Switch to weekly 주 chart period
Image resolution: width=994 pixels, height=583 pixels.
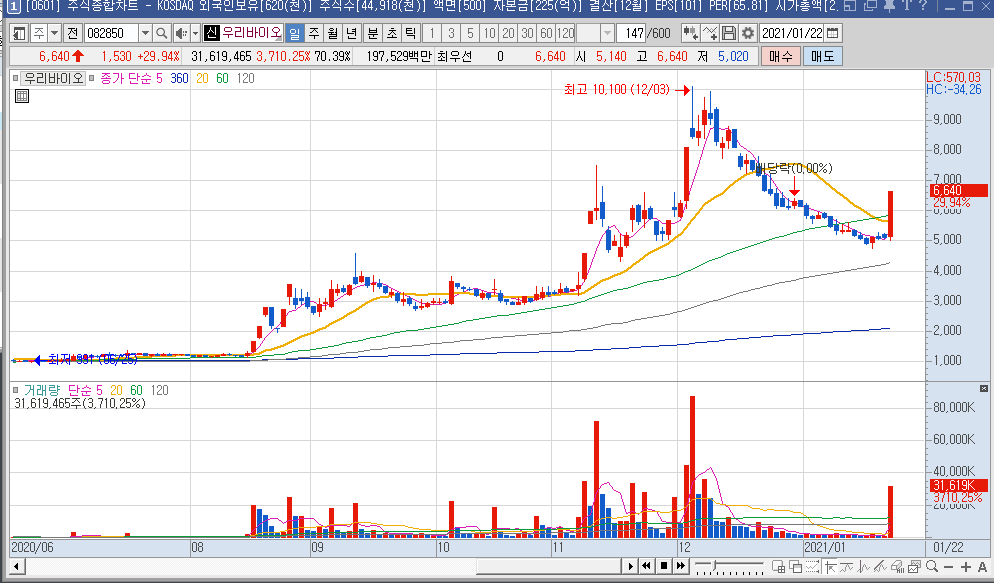[314, 33]
